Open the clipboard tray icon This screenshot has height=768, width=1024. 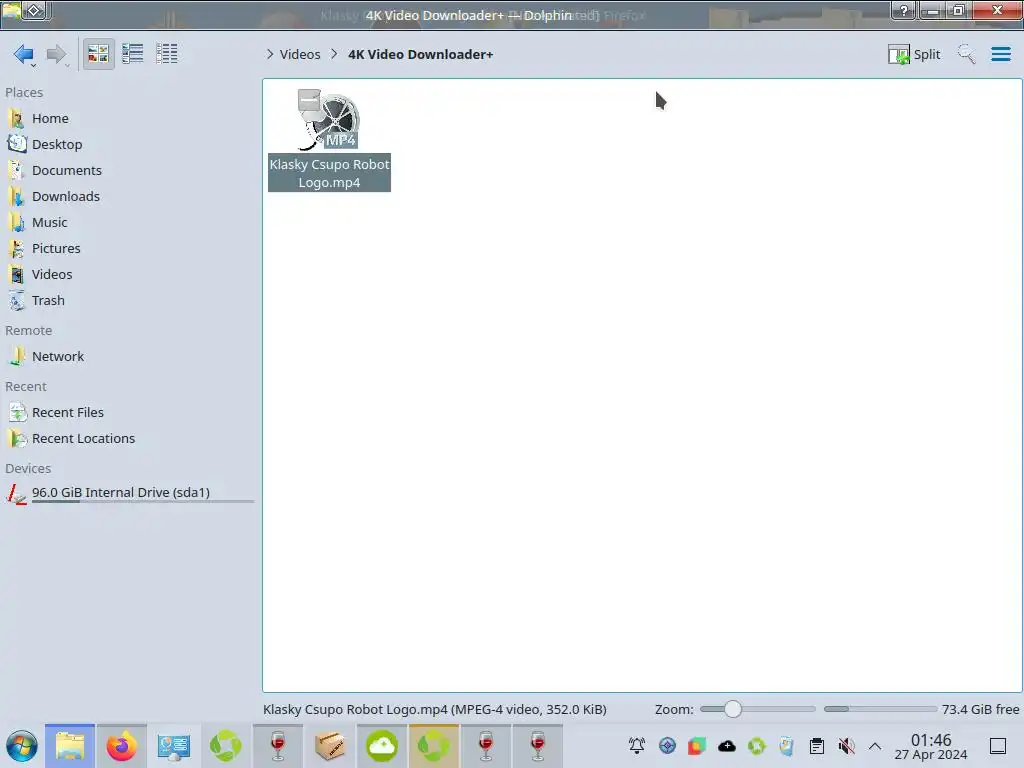coord(816,746)
